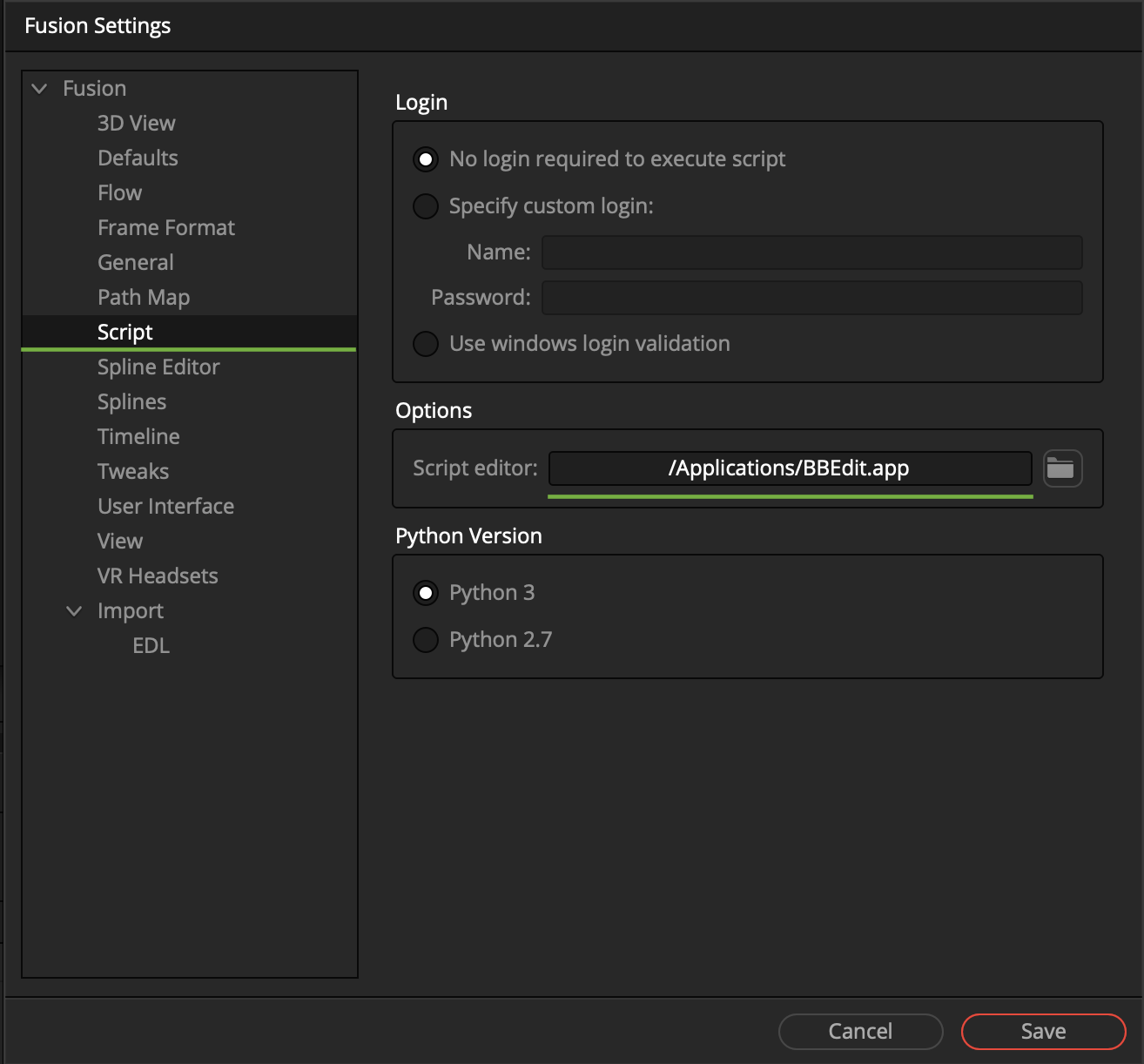Go to Tweaks settings

click(133, 472)
